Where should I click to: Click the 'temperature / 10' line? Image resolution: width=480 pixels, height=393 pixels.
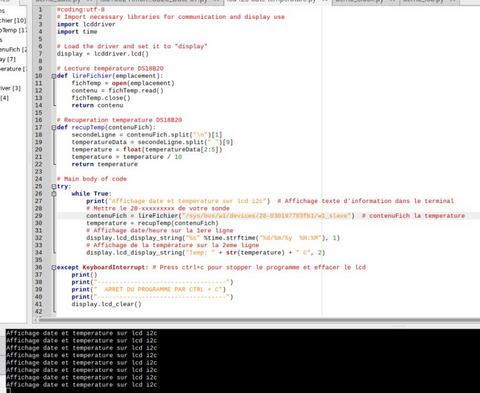(x=127, y=157)
